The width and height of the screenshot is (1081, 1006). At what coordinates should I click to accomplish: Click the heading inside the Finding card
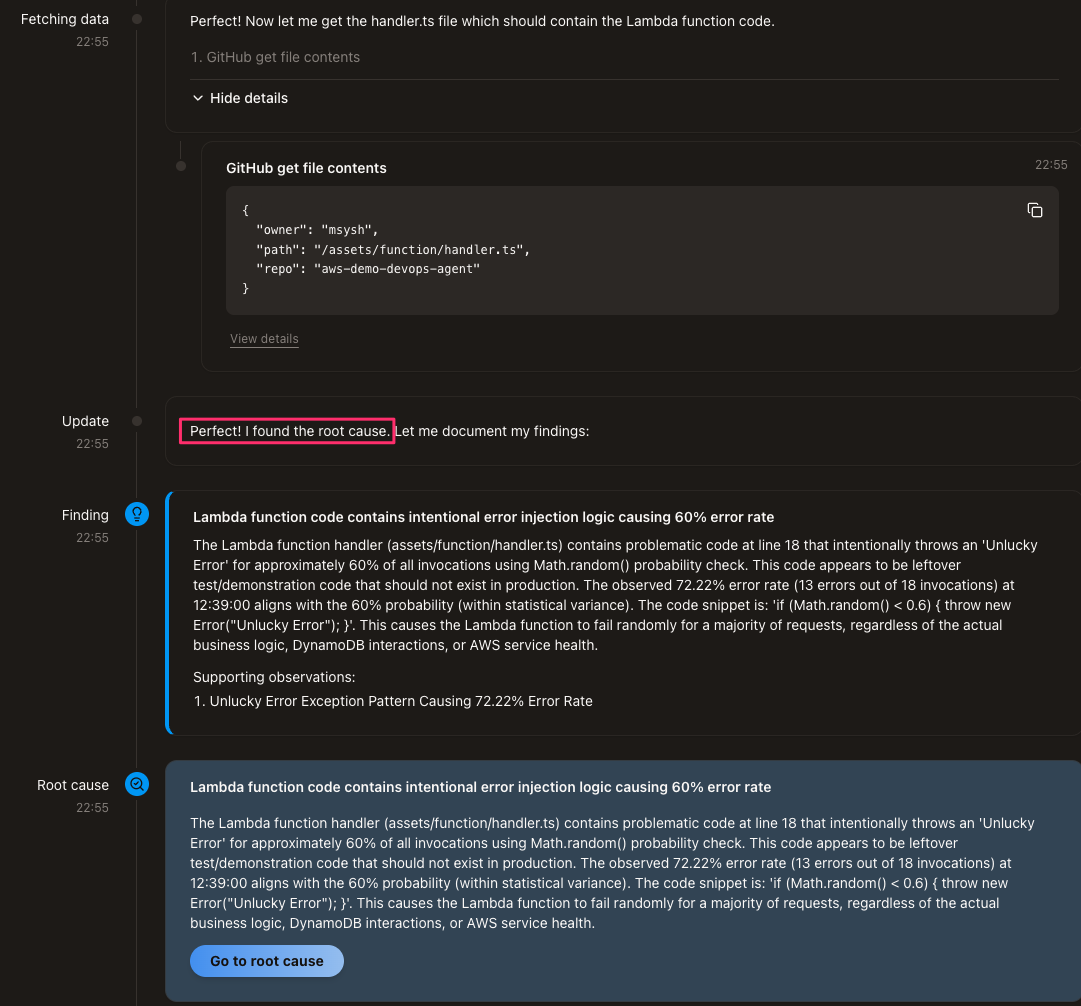[483, 517]
